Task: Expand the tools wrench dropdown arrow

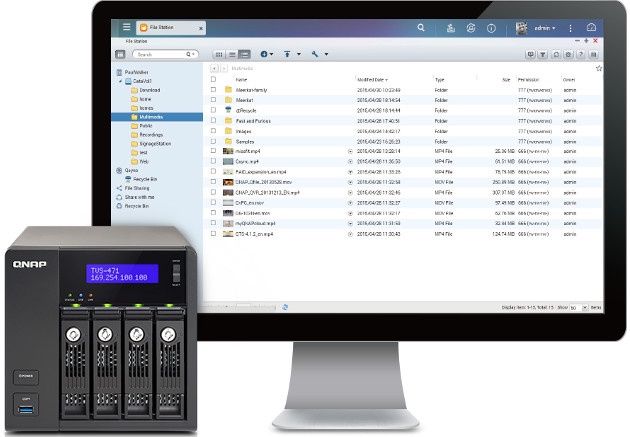Action: pyautogui.click(x=326, y=54)
